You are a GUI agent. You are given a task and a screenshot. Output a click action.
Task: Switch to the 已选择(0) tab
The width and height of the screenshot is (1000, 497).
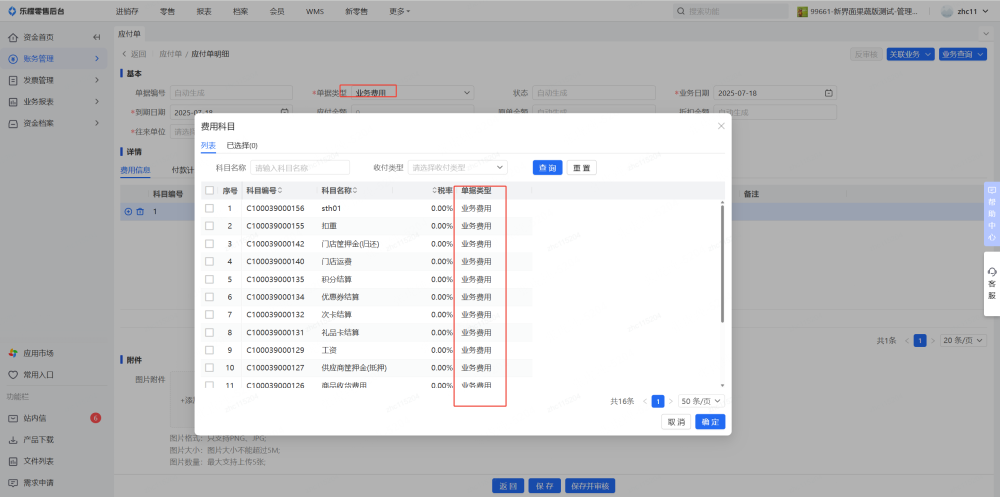(x=241, y=146)
